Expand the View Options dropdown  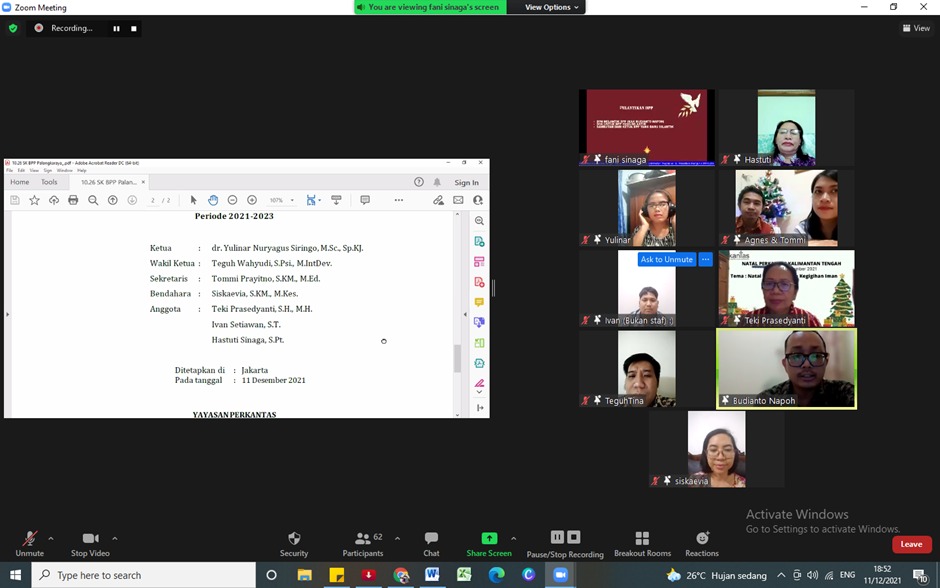coord(551,7)
